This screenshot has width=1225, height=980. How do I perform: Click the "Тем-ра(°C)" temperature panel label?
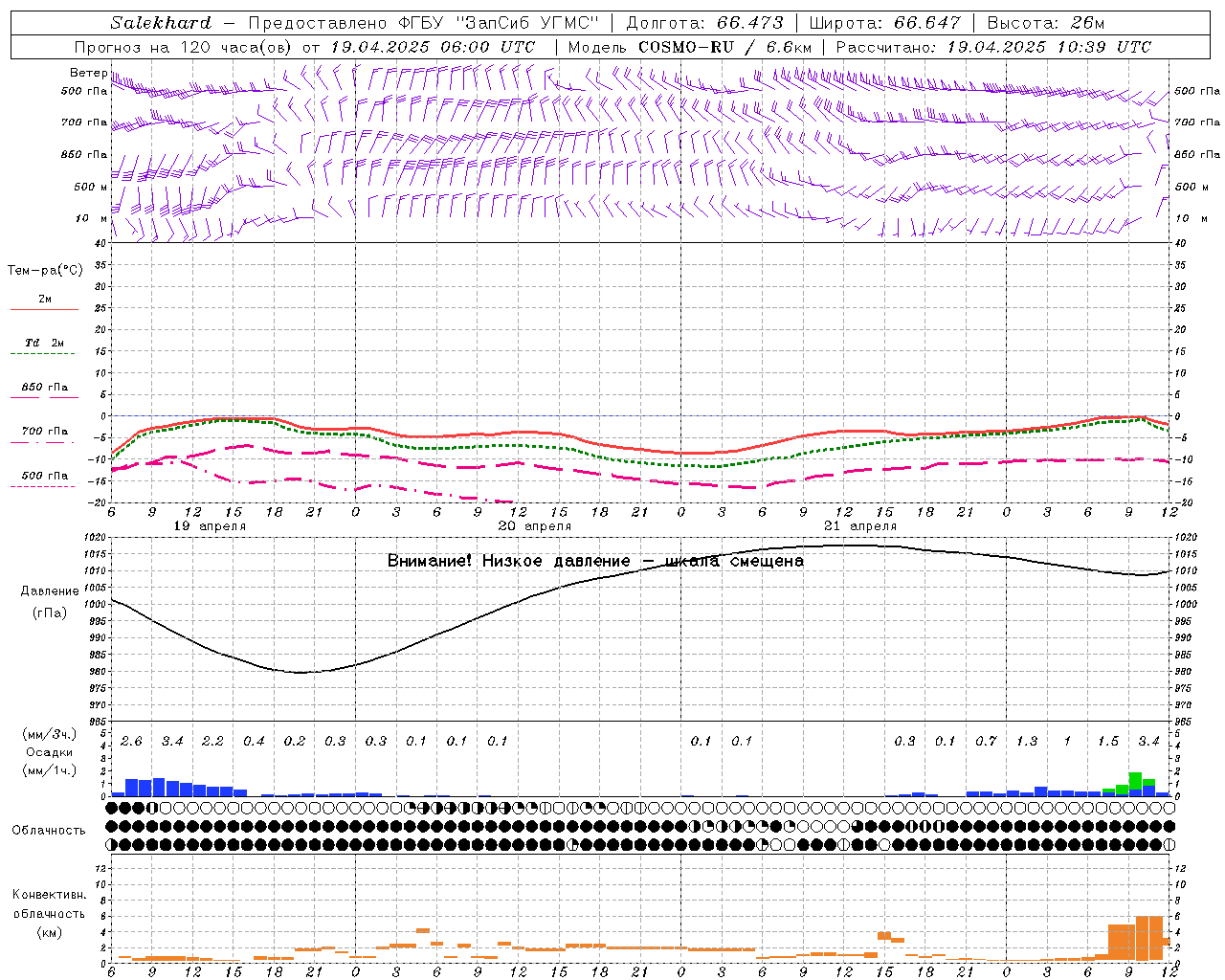(x=45, y=271)
